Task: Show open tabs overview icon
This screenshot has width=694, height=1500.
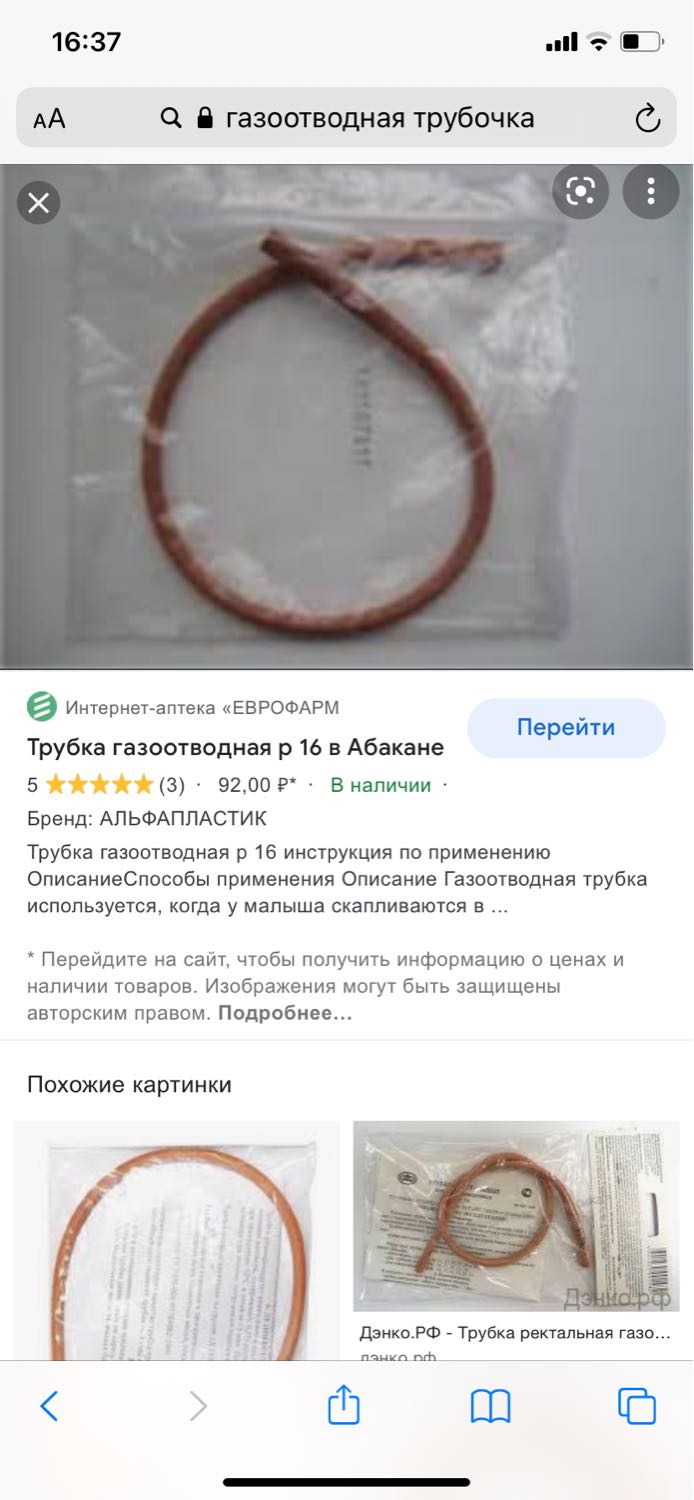Action: click(x=637, y=1406)
